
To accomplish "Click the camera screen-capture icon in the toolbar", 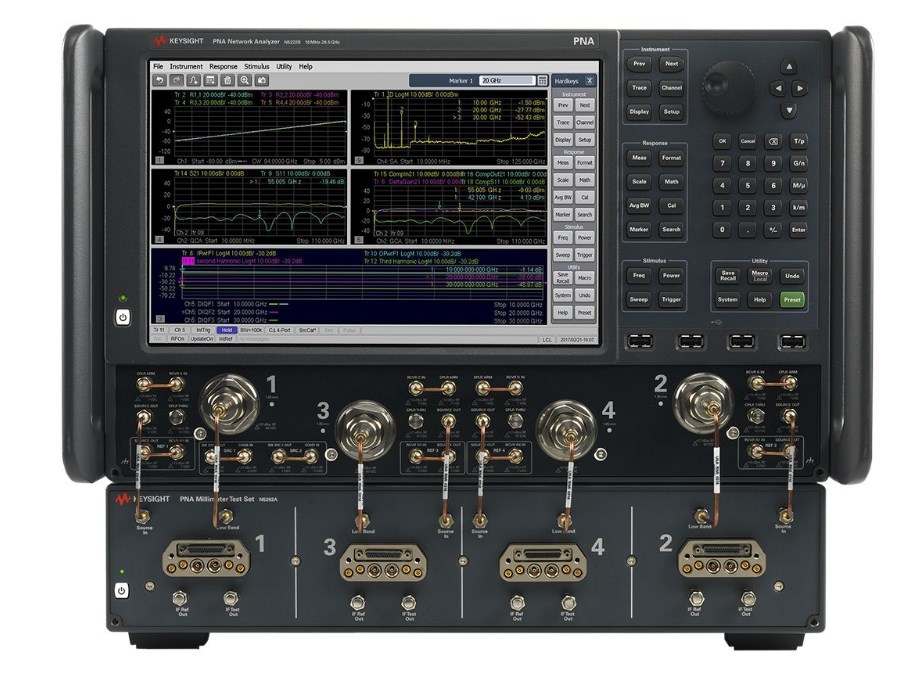I will [x=262, y=80].
